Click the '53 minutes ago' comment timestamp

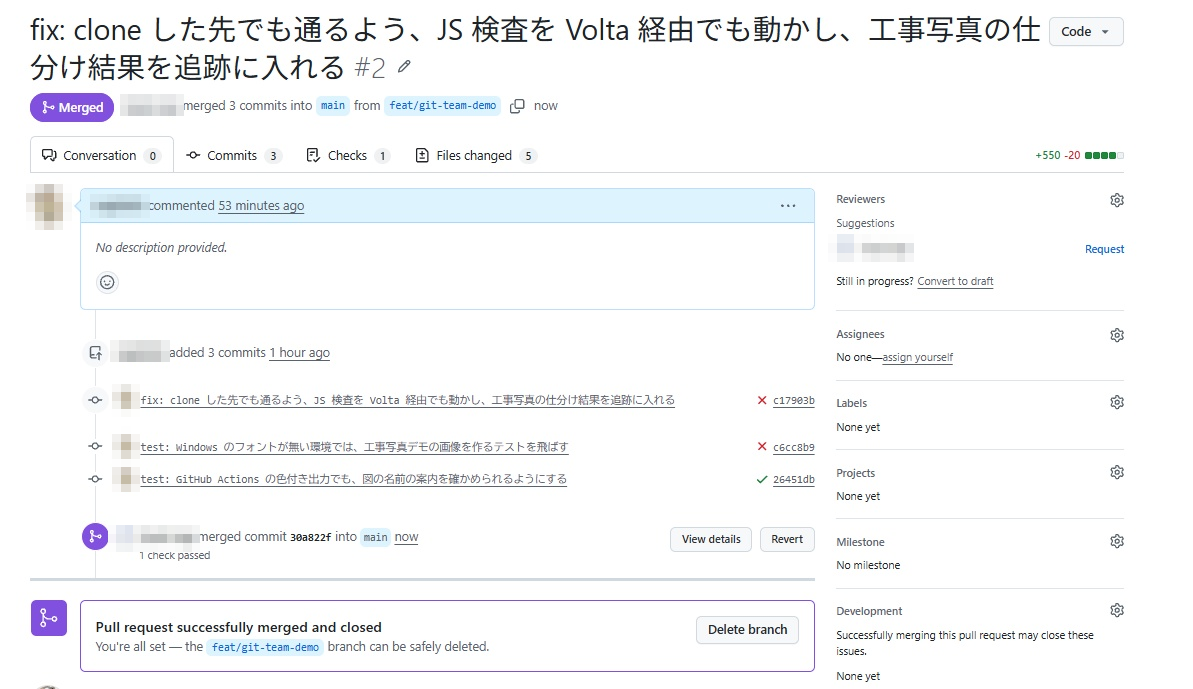click(x=261, y=205)
